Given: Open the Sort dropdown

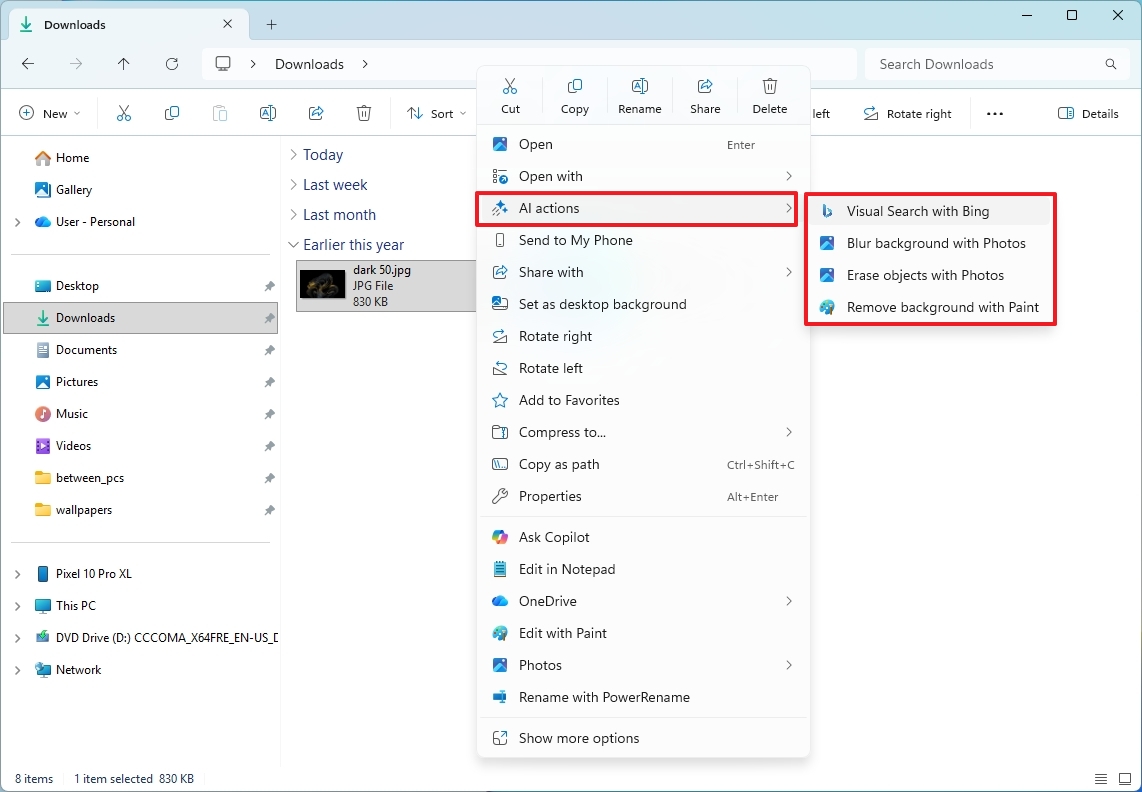Looking at the screenshot, I should (x=435, y=113).
